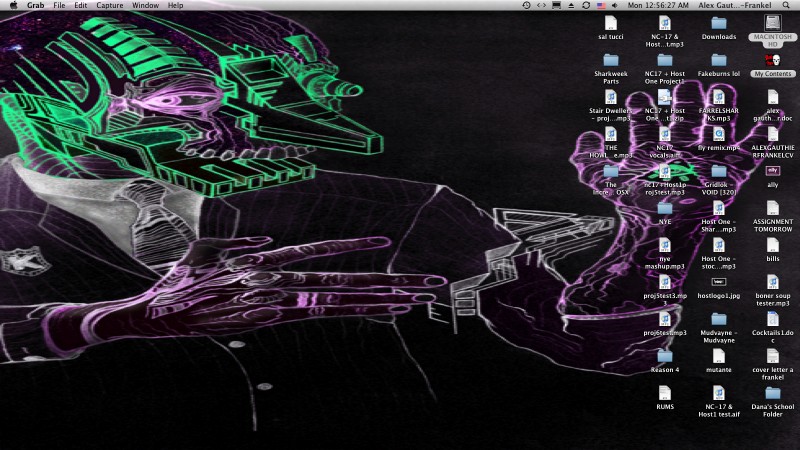Image resolution: width=800 pixels, height=450 pixels.
Task: Open Spotlight search magnifier
Action: click(x=786, y=5)
